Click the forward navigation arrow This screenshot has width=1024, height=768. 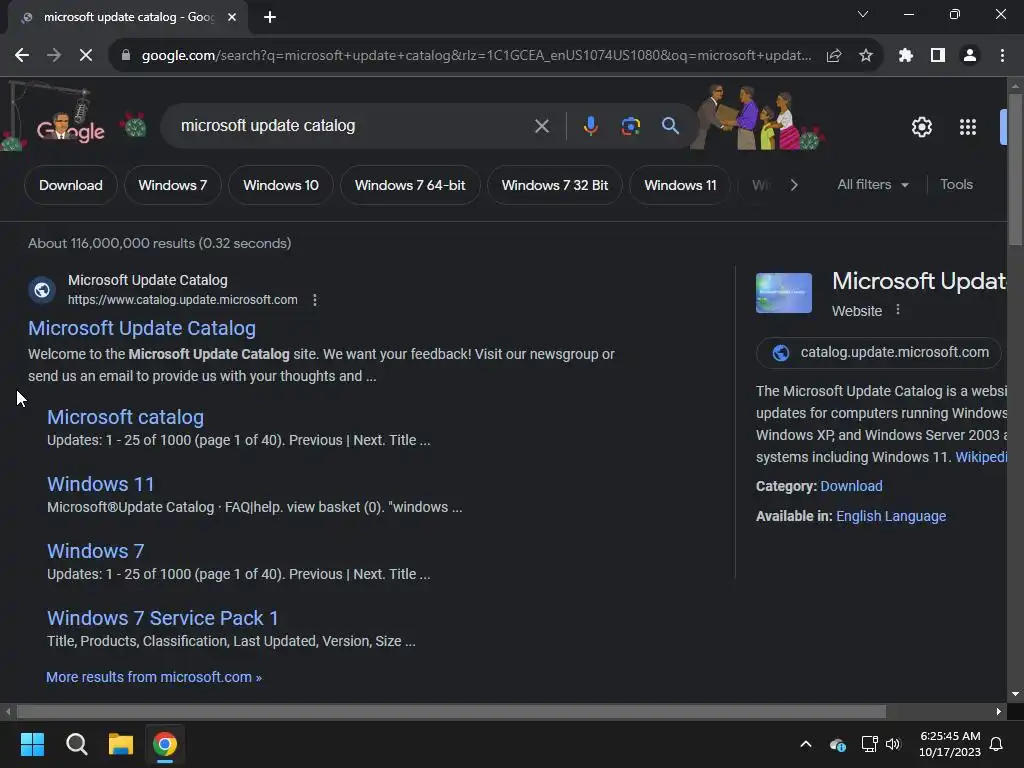[x=54, y=56]
